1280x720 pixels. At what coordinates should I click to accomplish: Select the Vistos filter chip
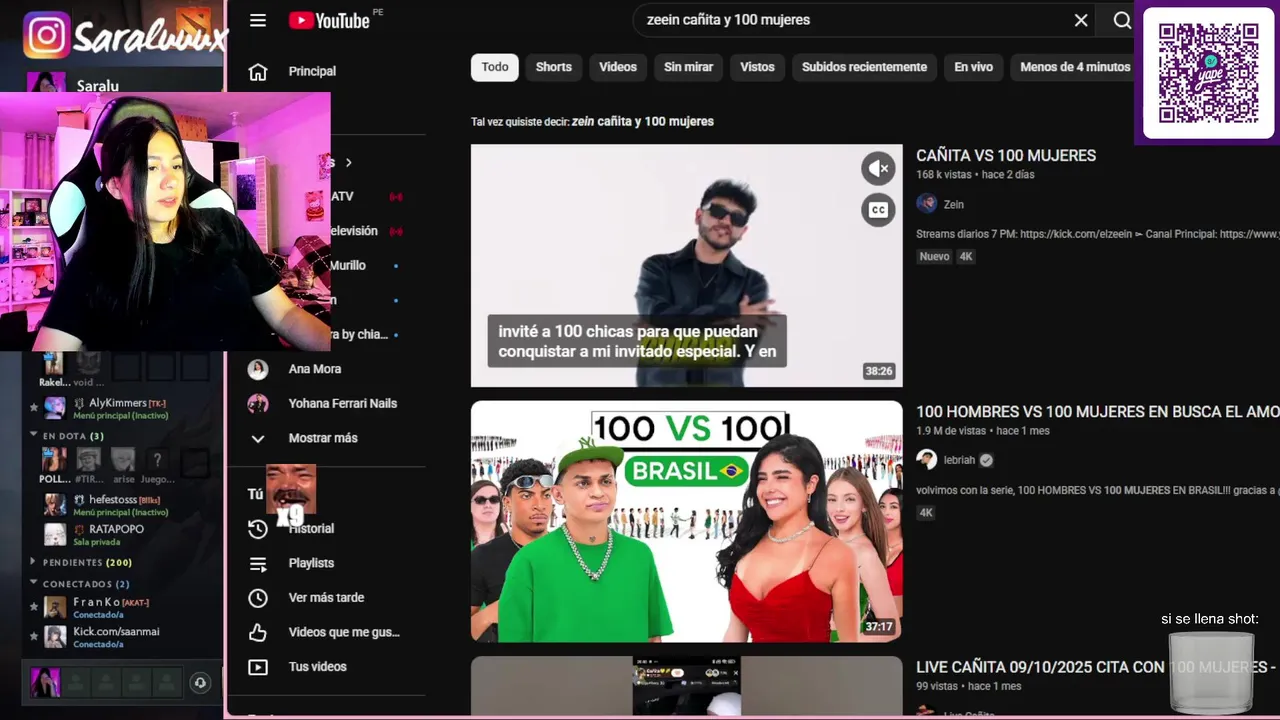pos(757,67)
